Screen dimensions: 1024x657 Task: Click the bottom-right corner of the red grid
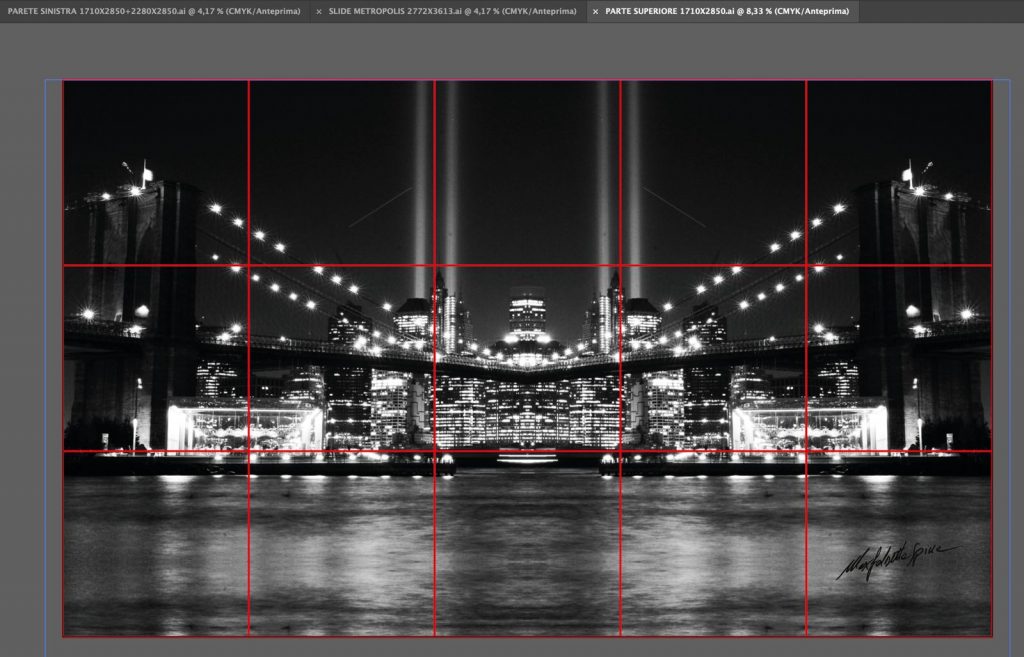point(991,636)
